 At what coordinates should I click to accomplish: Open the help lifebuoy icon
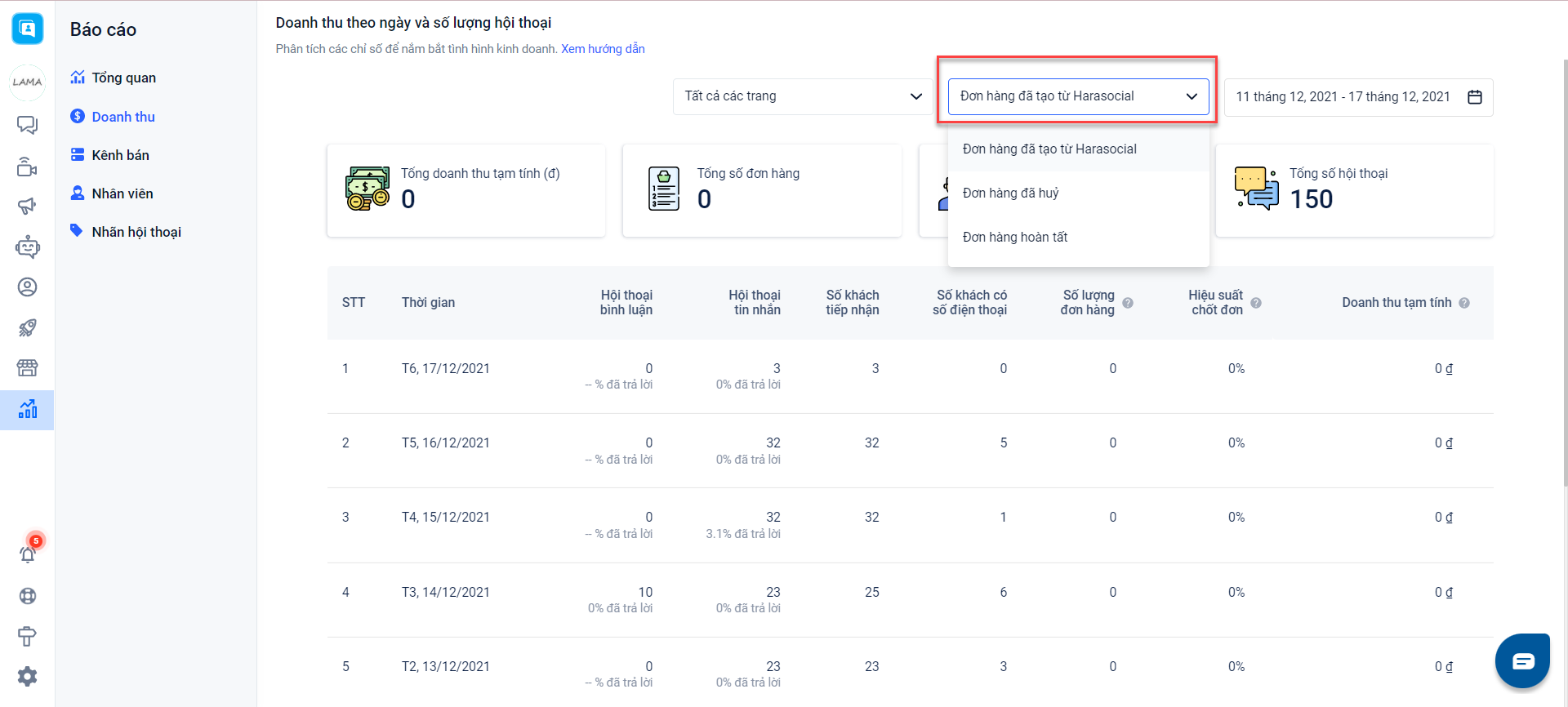[x=27, y=596]
